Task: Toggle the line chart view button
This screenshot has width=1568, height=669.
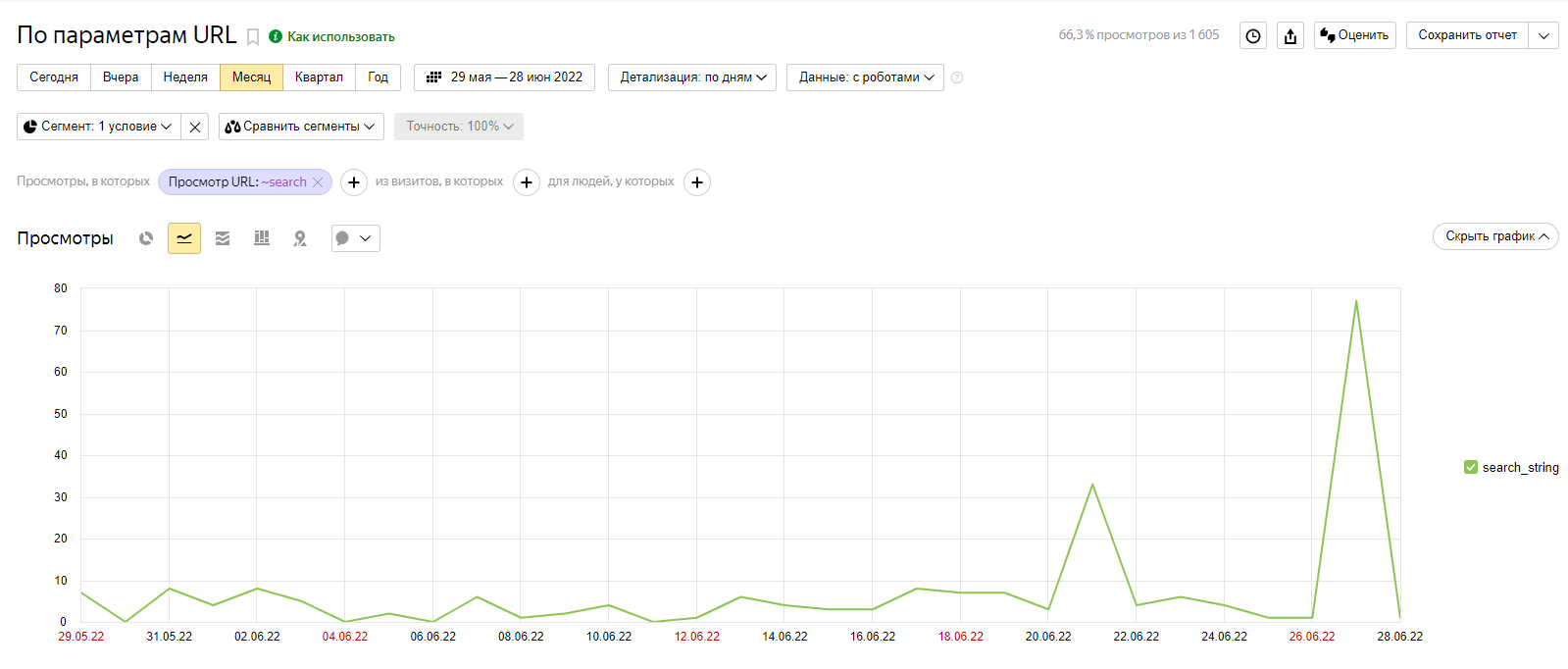Action: pos(184,238)
